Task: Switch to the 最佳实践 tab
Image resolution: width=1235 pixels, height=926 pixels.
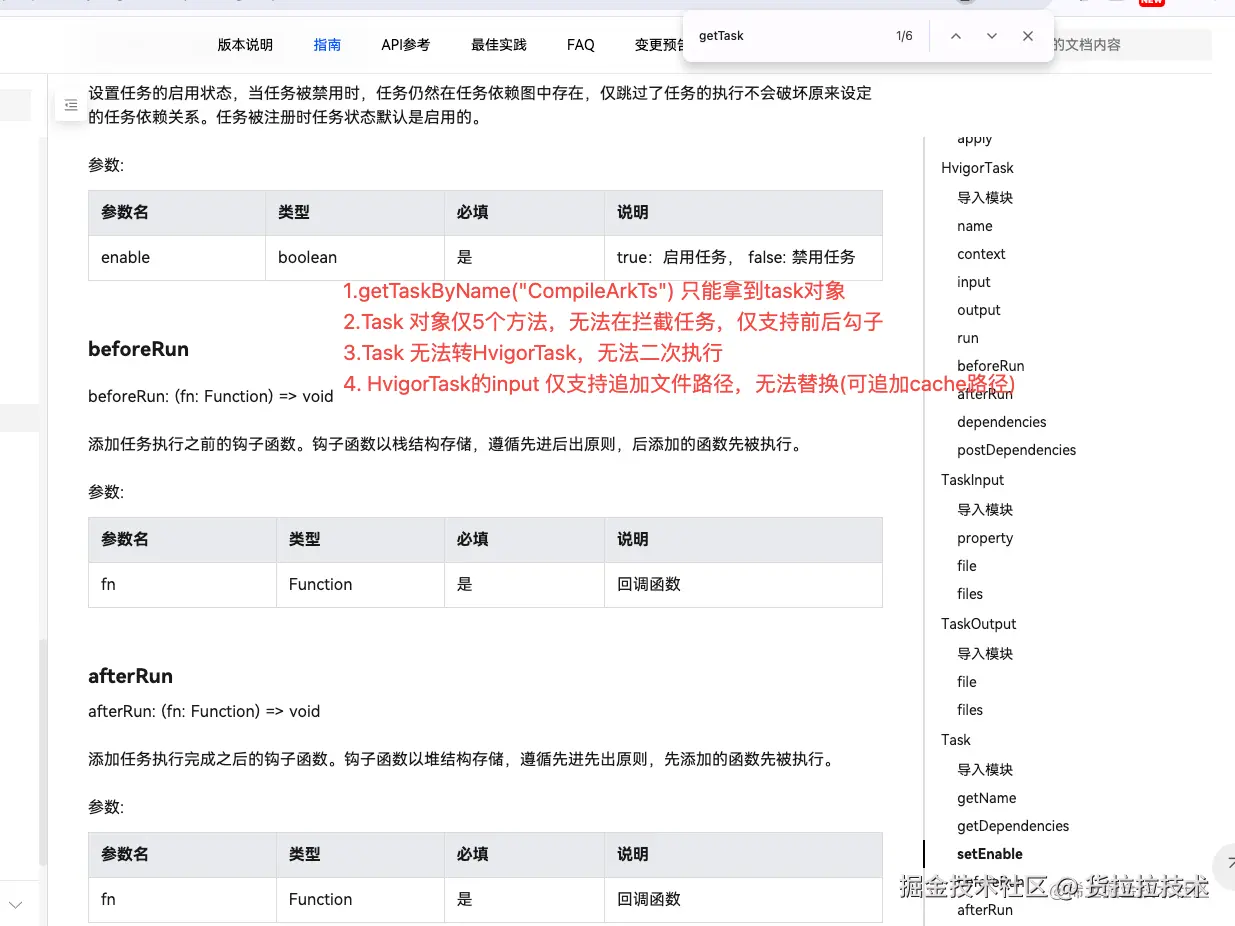Action: pyautogui.click(x=498, y=45)
